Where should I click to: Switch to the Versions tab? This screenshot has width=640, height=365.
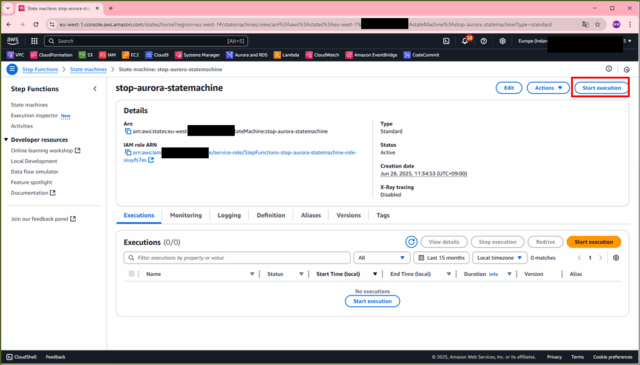(x=349, y=215)
